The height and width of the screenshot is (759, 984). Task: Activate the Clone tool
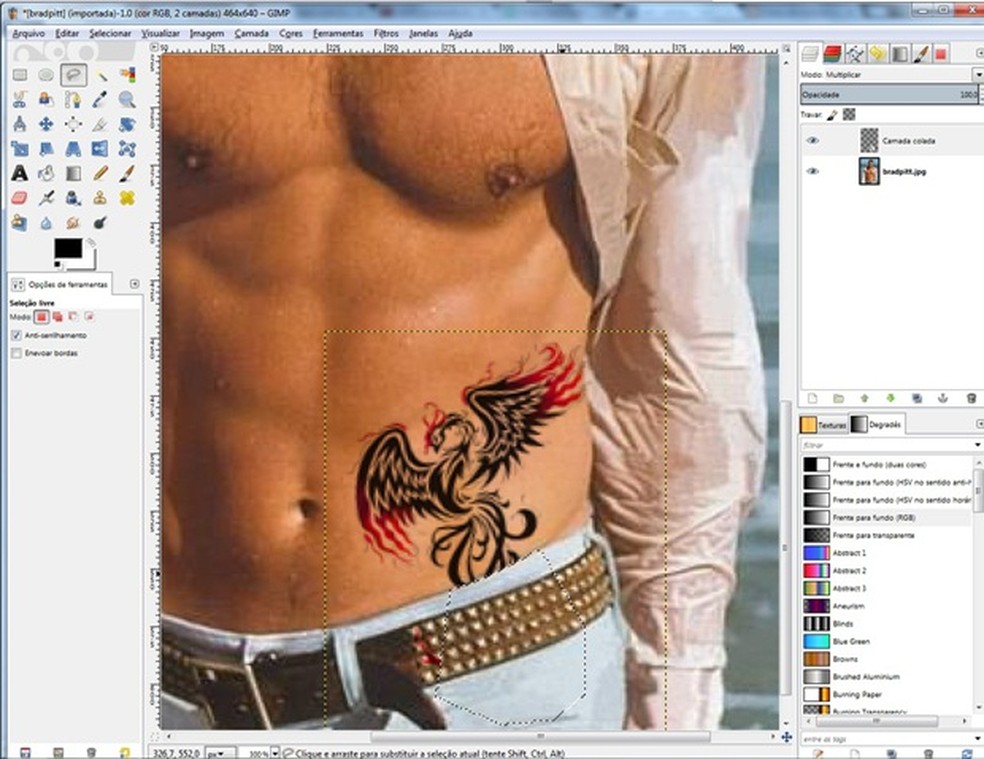[99, 196]
